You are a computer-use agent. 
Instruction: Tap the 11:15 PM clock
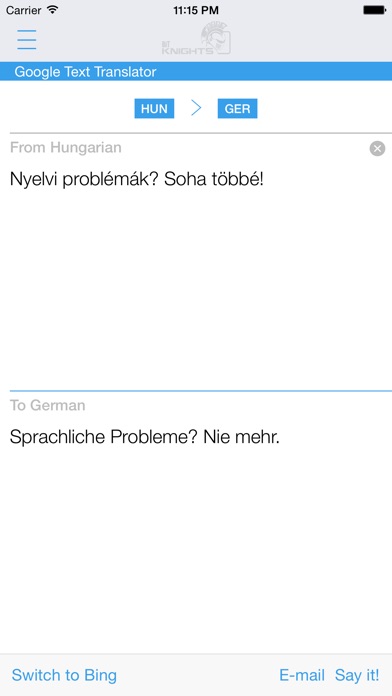coord(196,10)
